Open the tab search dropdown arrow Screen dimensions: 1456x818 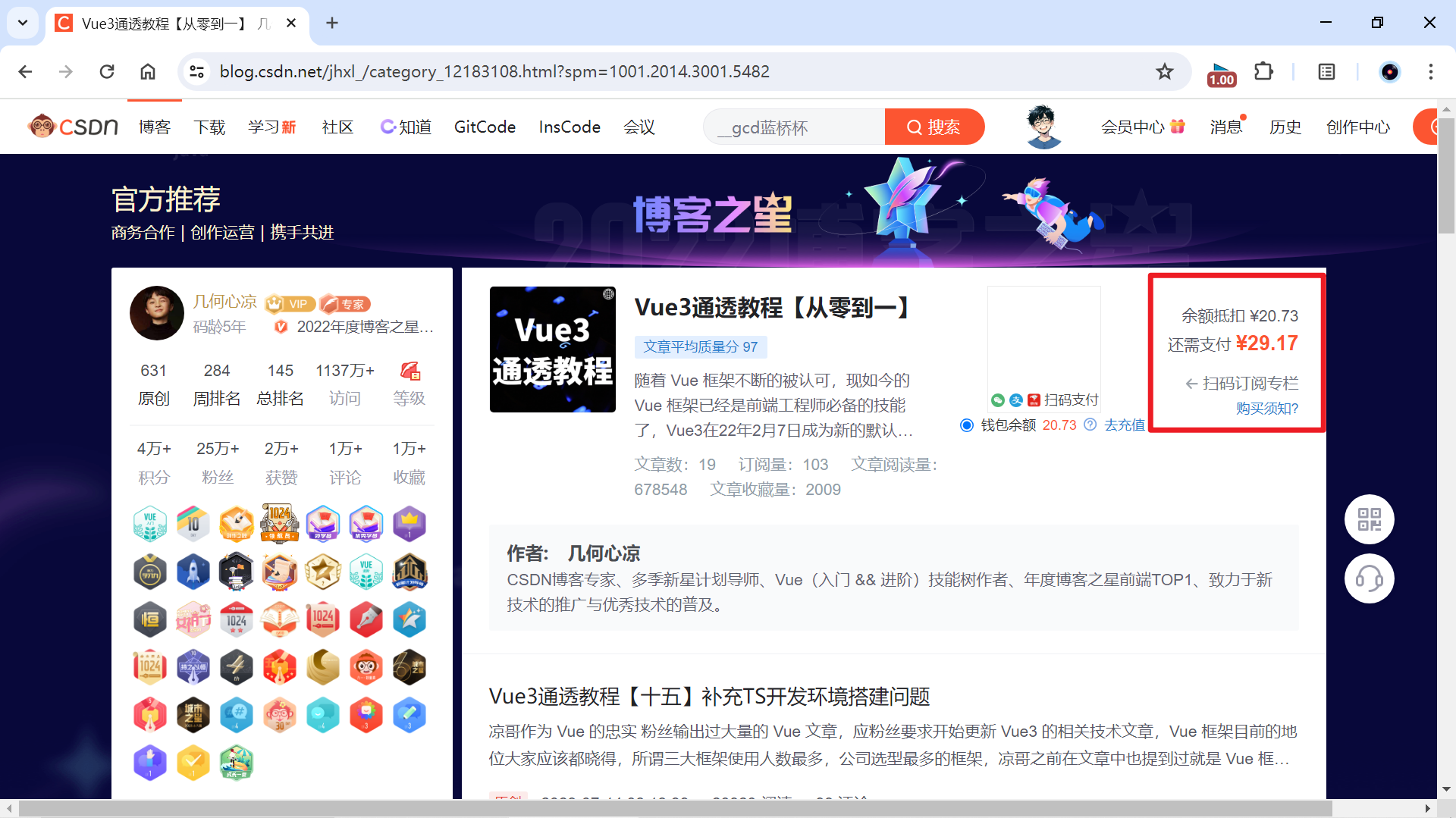23,23
